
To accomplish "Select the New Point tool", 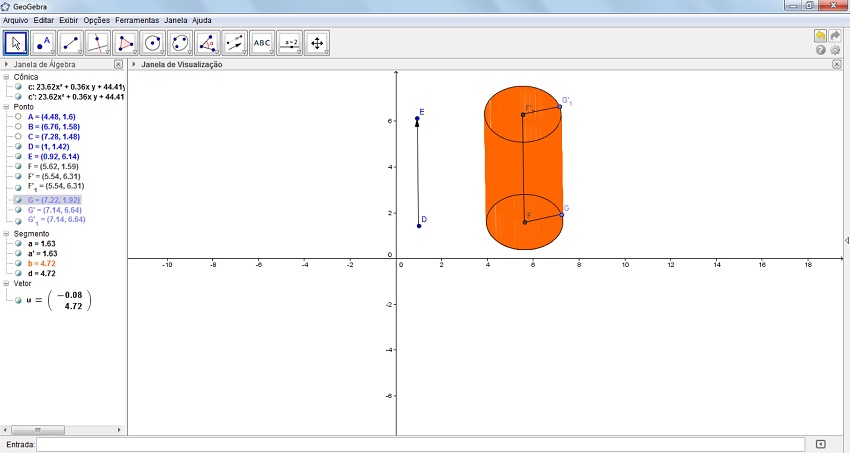I will coord(43,43).
